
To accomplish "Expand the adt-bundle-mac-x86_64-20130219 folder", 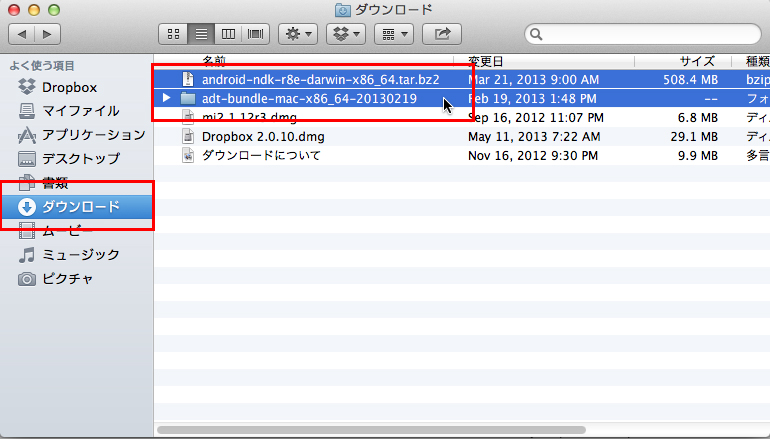I will [x=166, y=98].
